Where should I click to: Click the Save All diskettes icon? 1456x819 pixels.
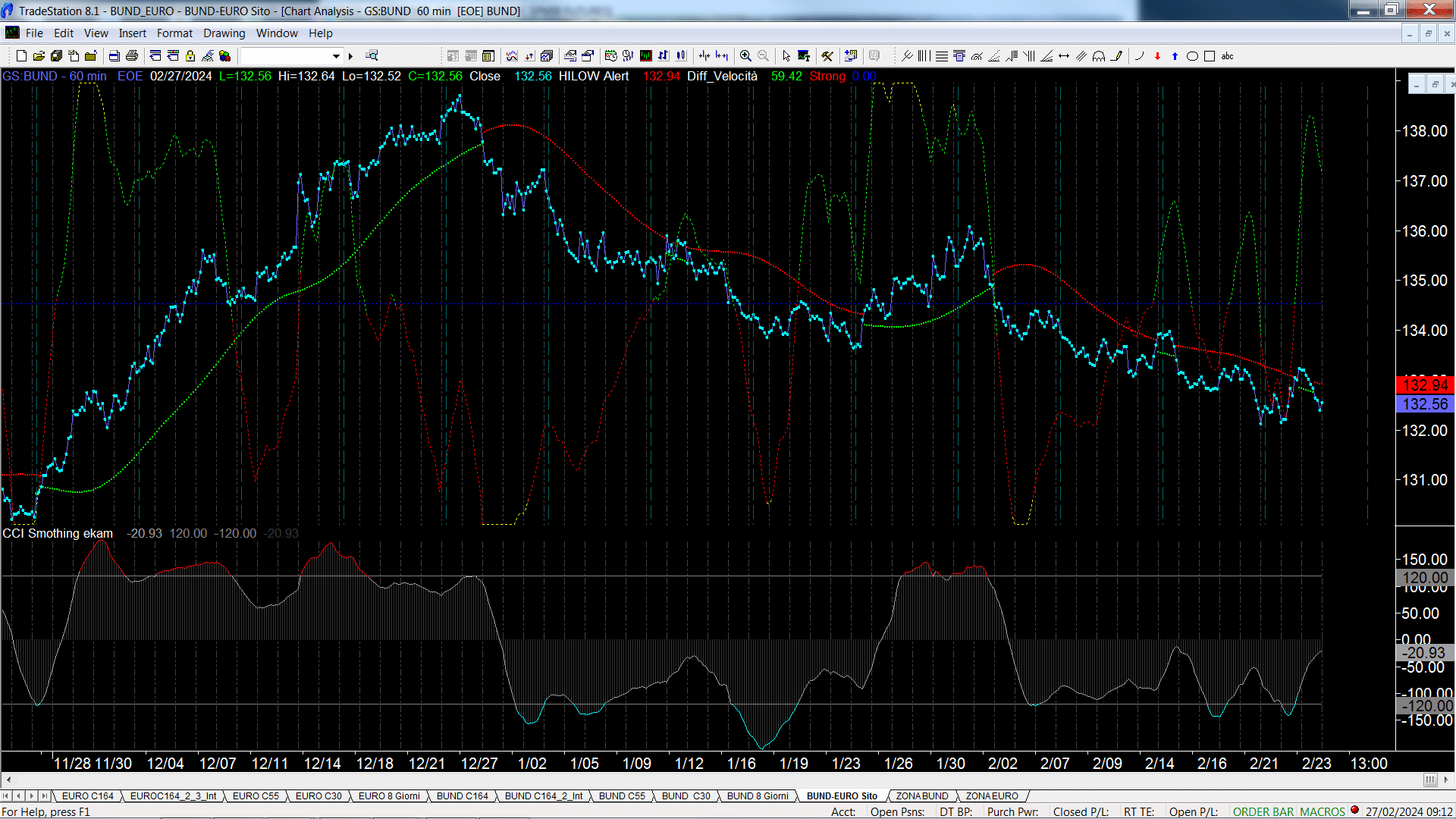point(56,56)
